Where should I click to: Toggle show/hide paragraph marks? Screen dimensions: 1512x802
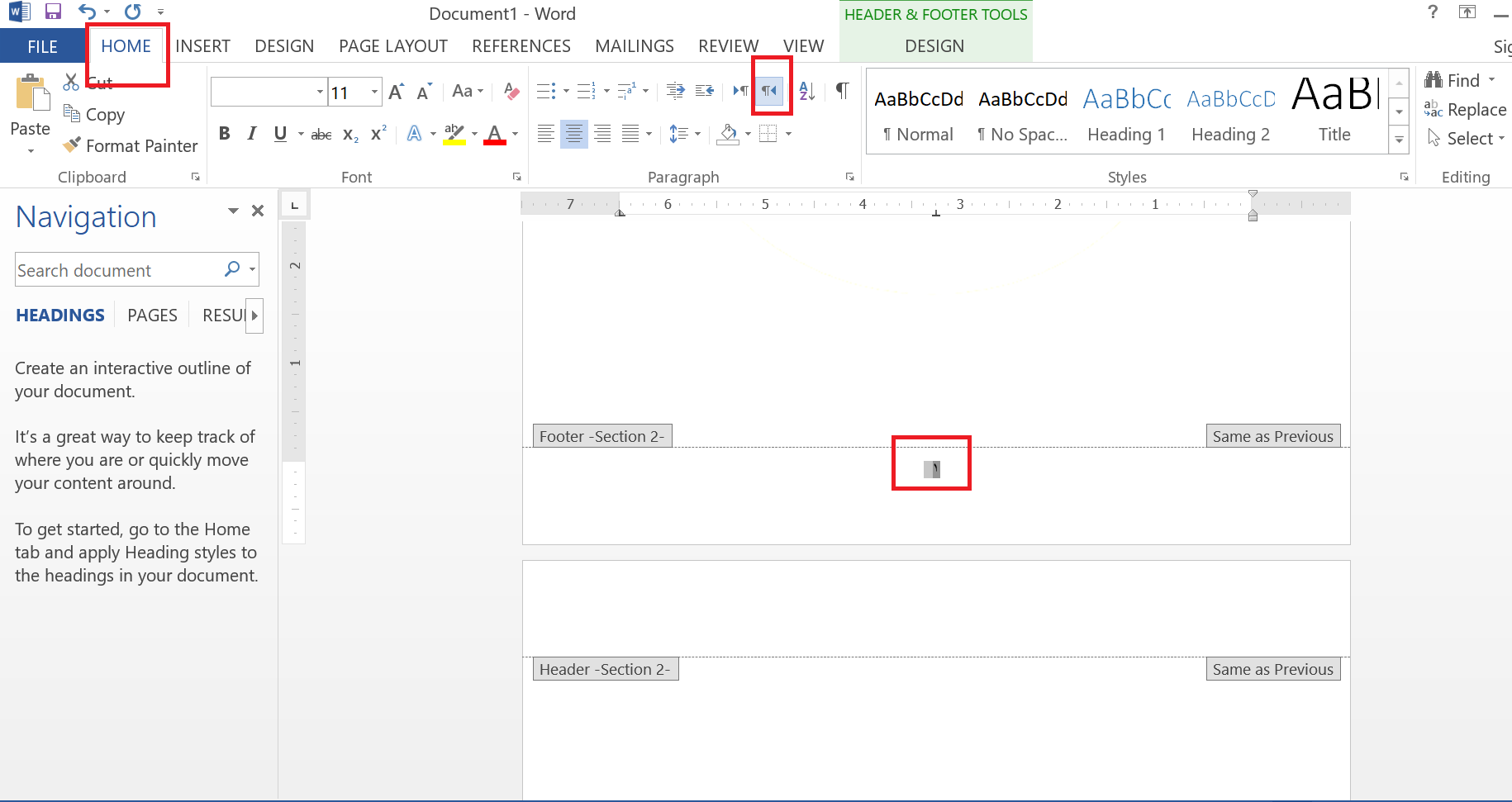[842, 91]
